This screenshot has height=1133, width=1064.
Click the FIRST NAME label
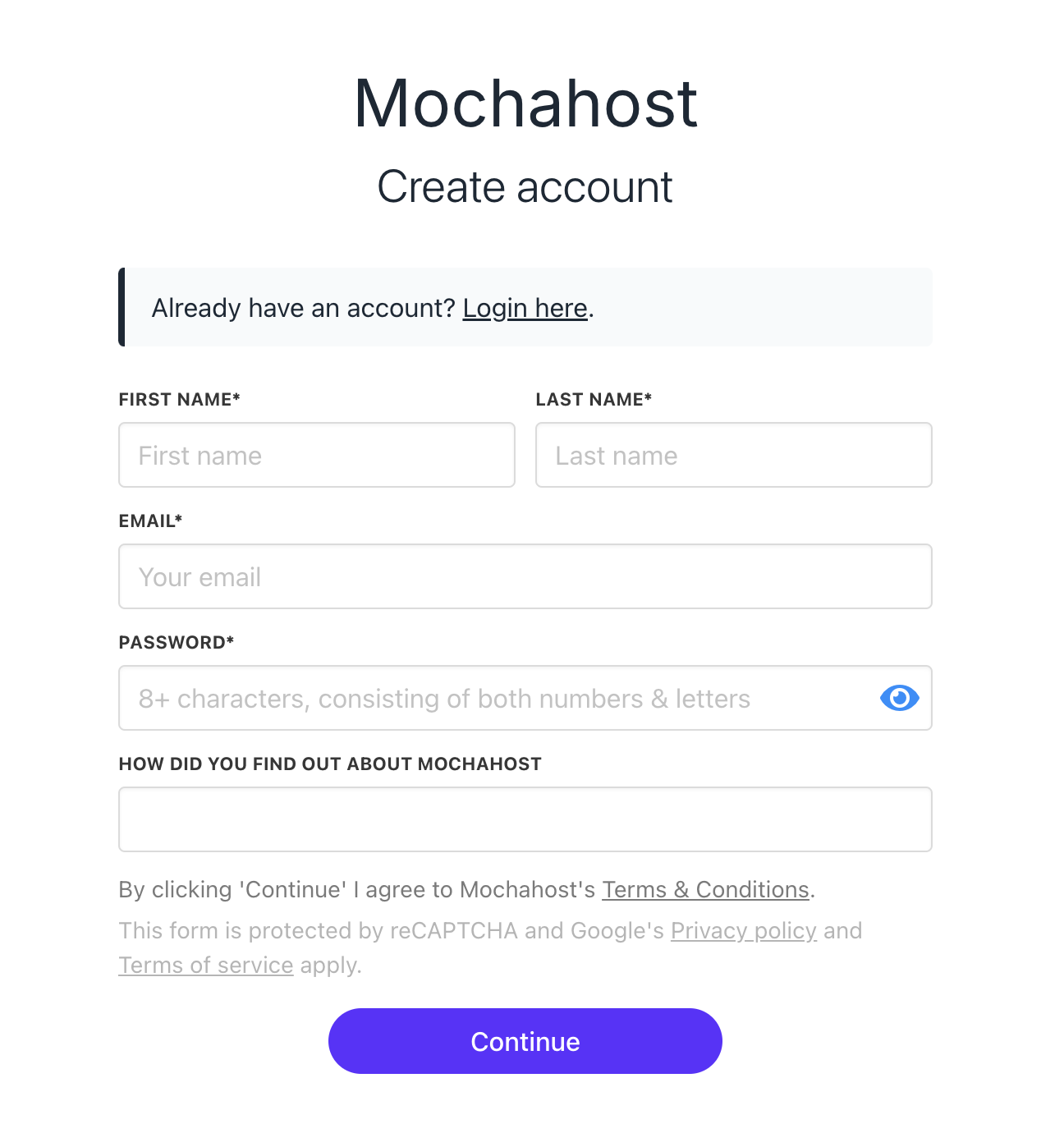tap(179, 399)
